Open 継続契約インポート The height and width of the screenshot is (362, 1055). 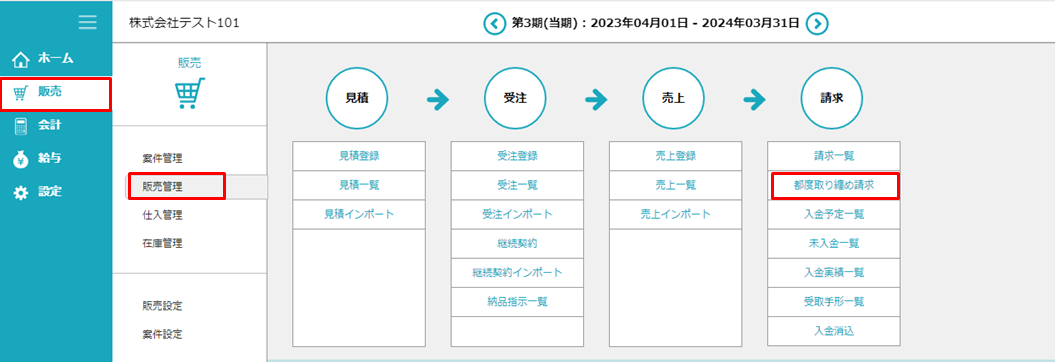click(x=517, y=273)
